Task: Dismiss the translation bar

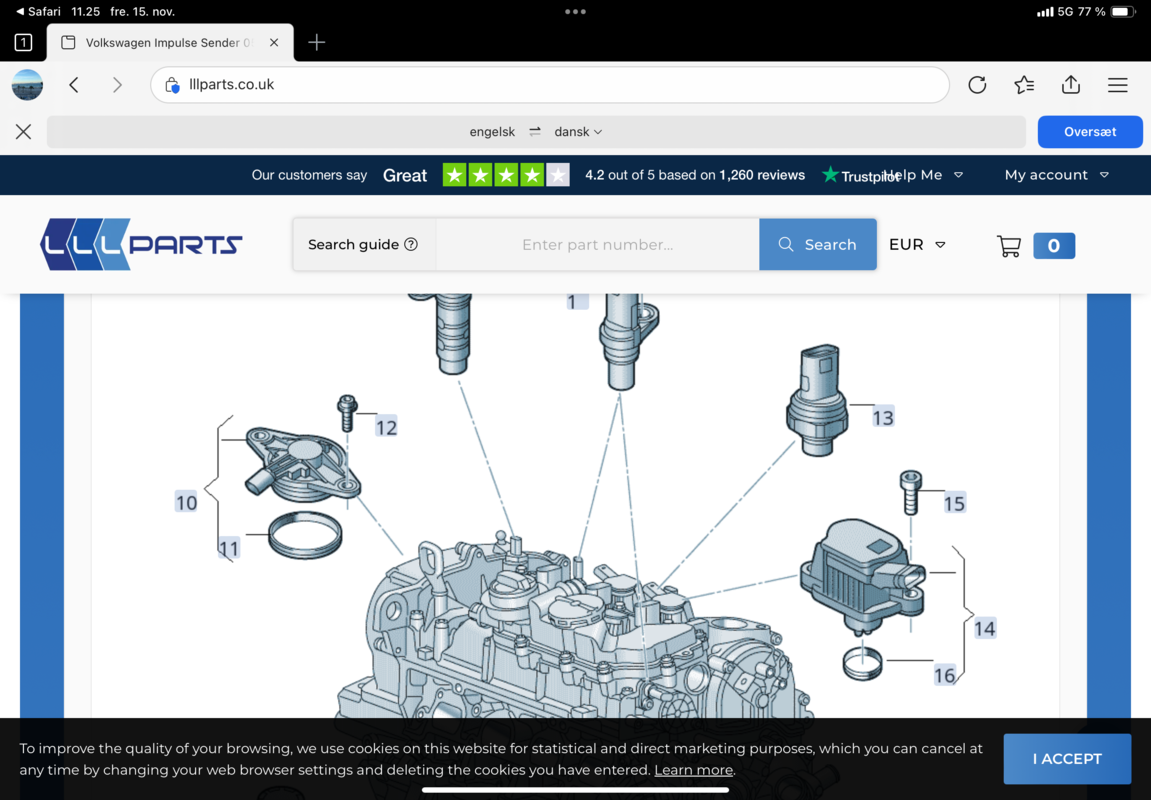Action: [x=23, y=132]
